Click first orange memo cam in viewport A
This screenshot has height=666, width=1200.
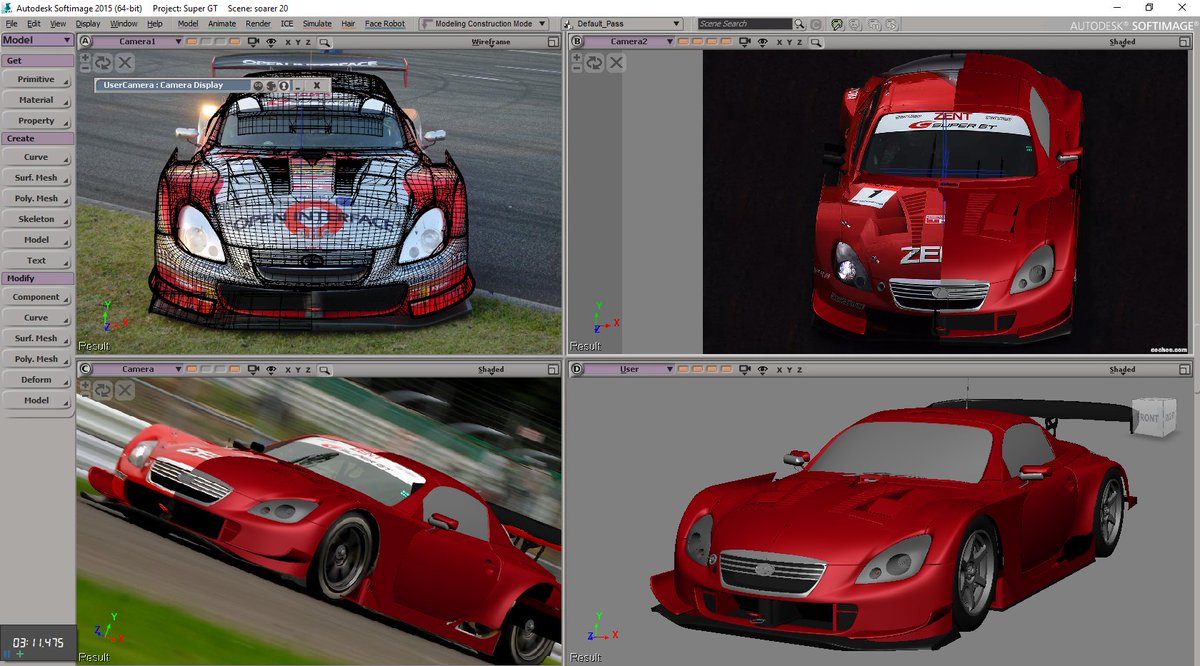click(192, 42)
